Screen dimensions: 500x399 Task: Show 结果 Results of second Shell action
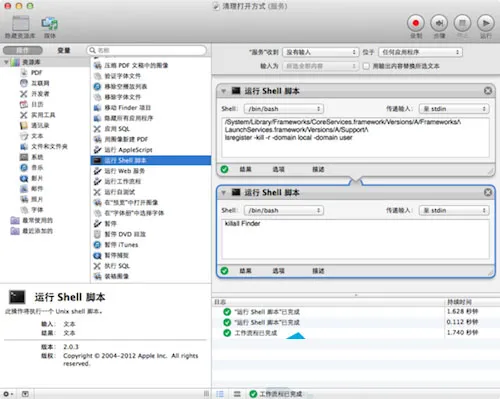tap(245, 271)
